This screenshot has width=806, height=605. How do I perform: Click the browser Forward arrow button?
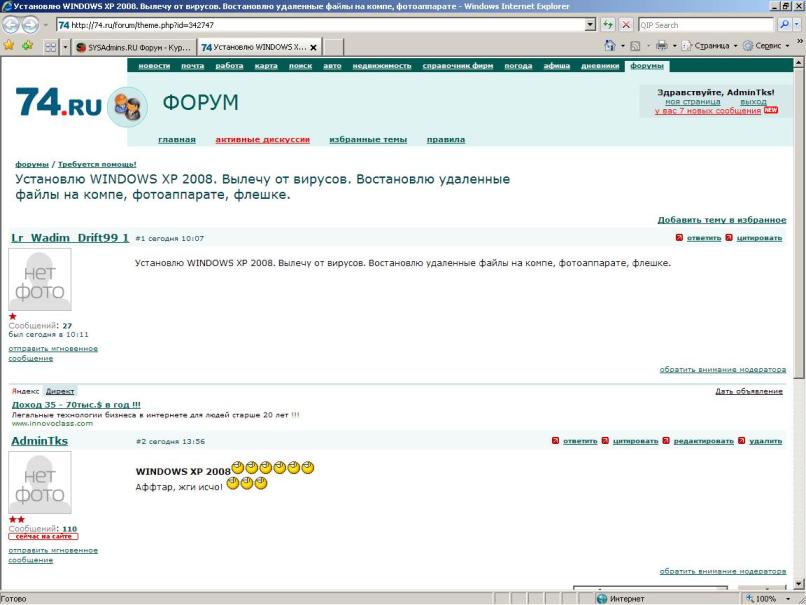tap(30, 24)
